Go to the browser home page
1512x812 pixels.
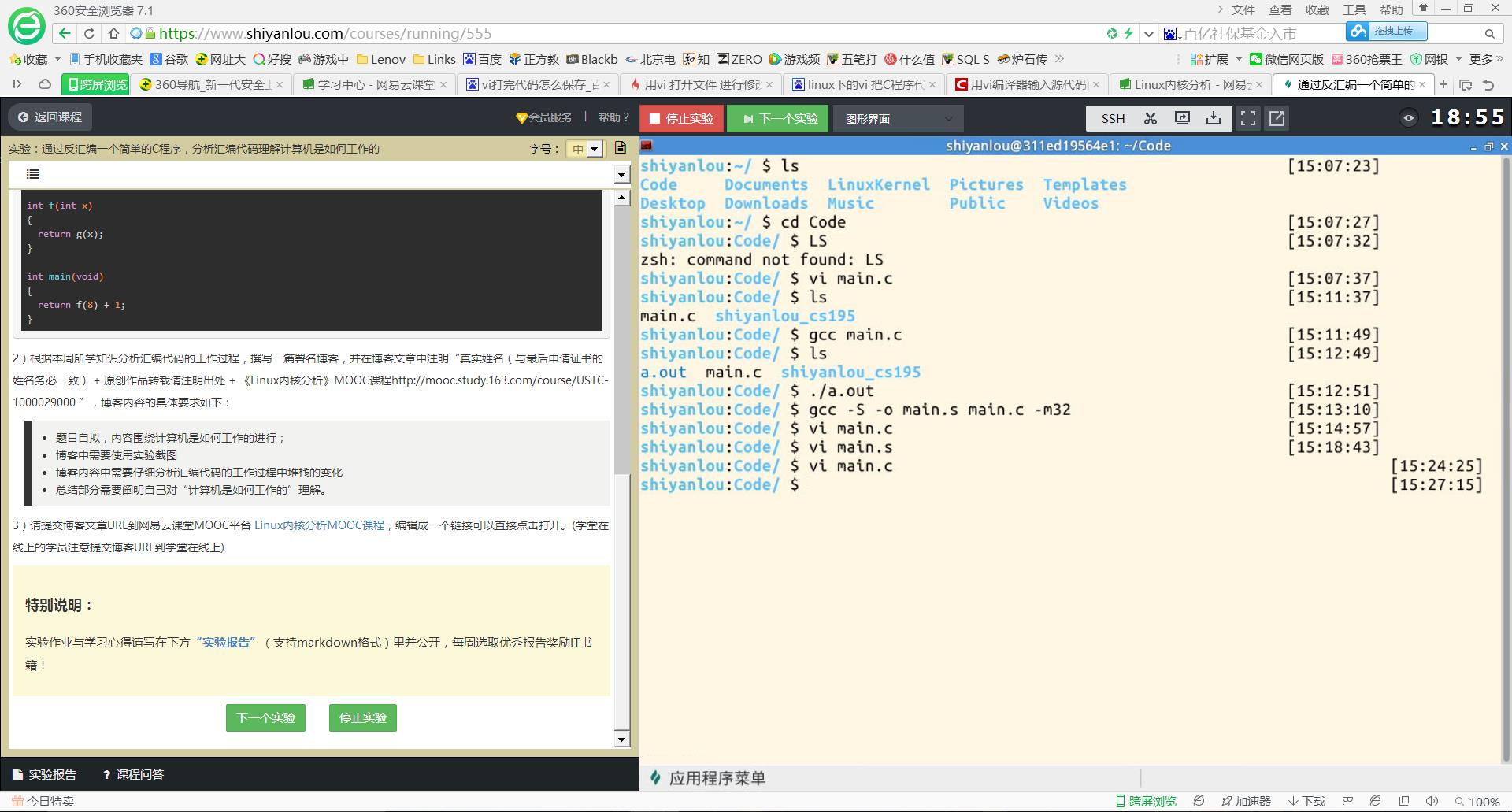[x=113, y=33]
